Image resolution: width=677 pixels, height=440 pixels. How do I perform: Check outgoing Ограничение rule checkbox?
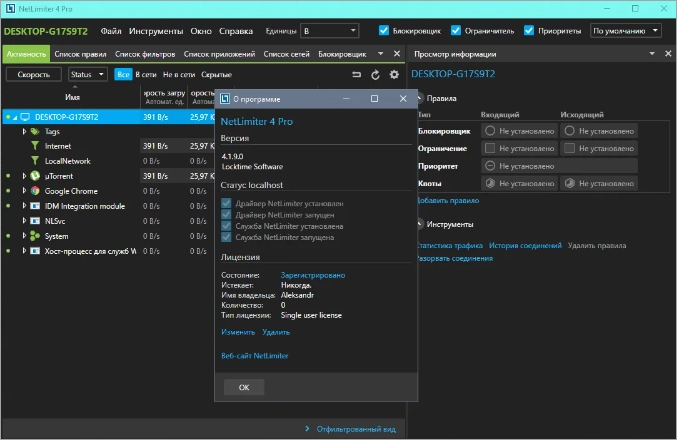tap(569, 148)
